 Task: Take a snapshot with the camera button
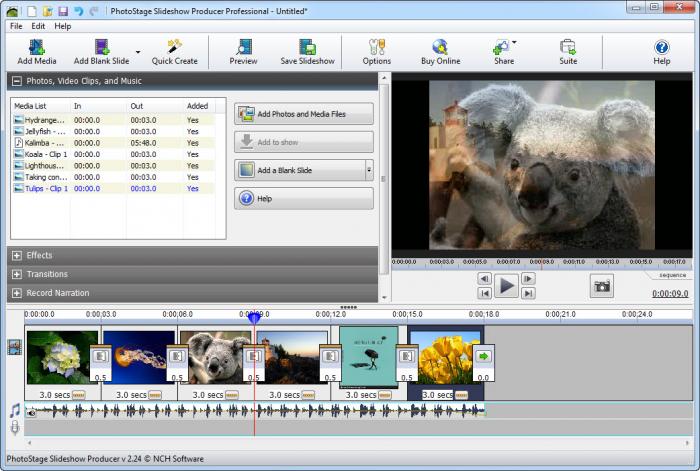[602, 286]
